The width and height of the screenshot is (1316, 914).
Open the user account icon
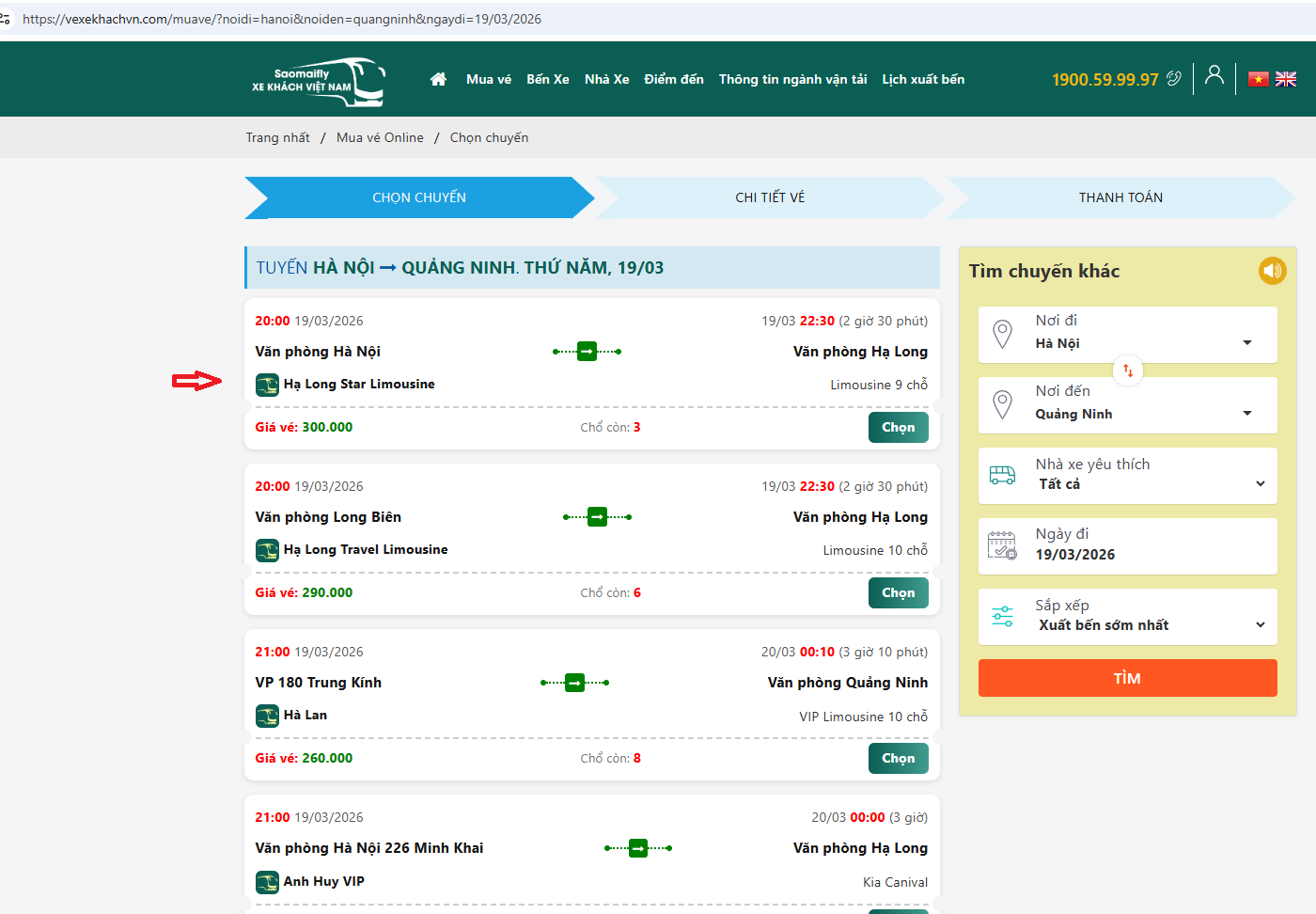pos(1214,75)
